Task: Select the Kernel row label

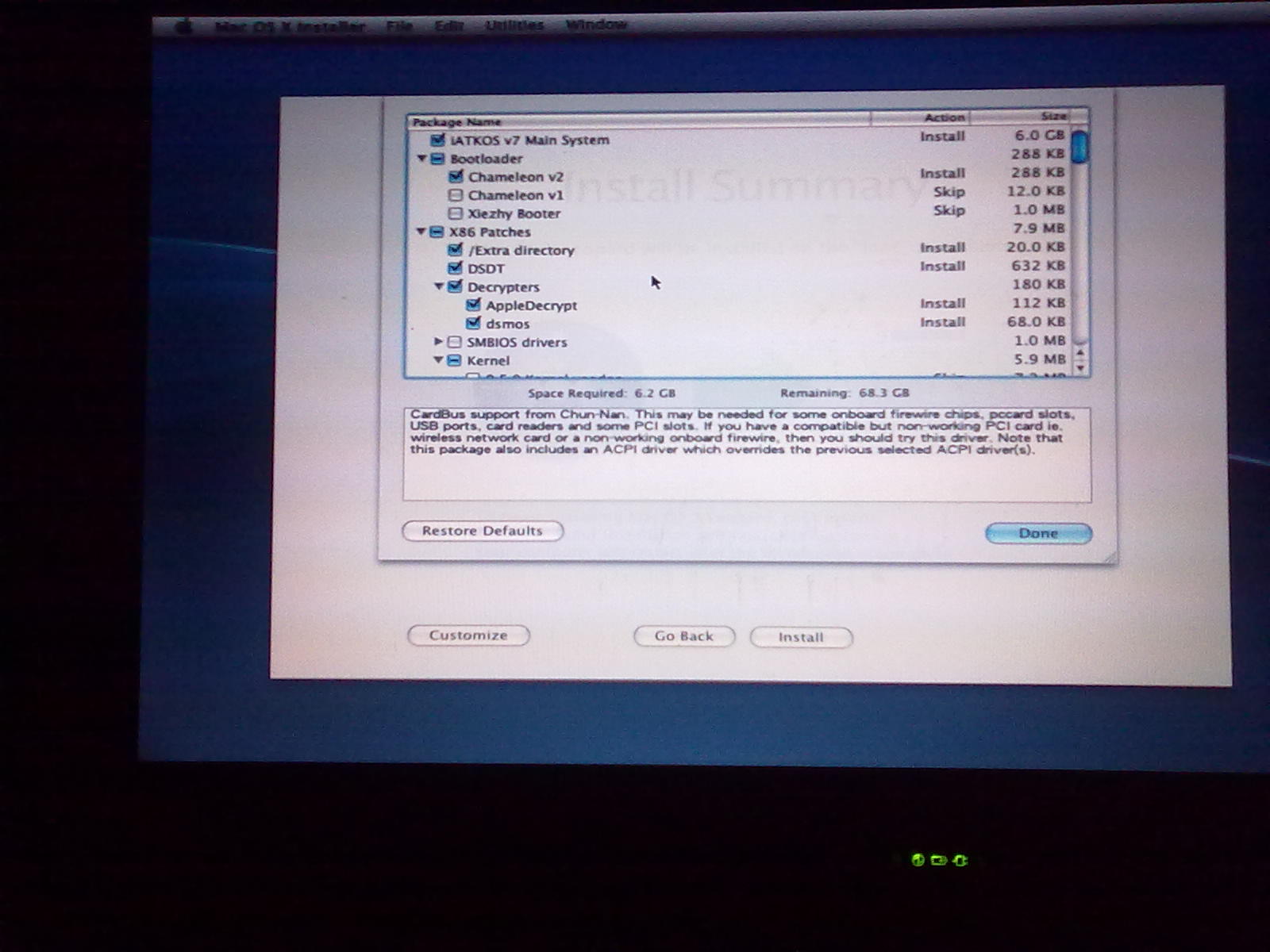Action: (488, 360)
